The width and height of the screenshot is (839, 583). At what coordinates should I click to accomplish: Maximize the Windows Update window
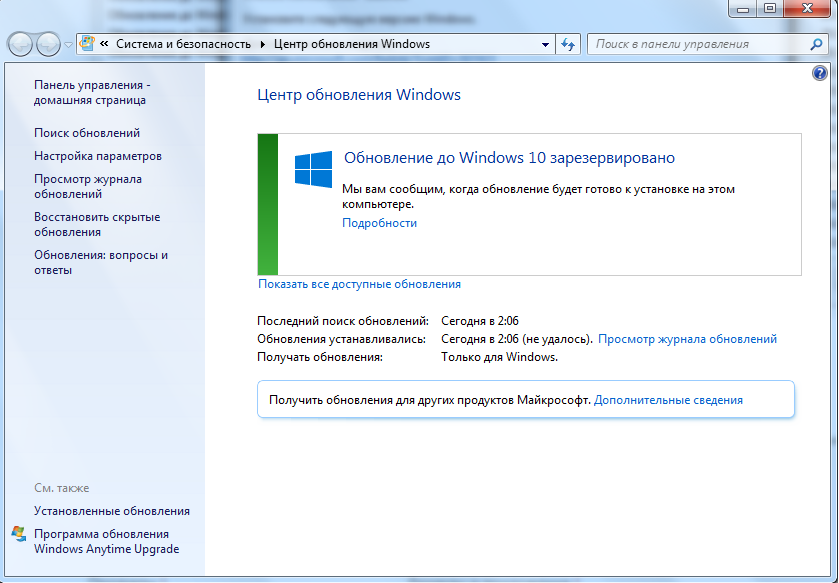770,9
